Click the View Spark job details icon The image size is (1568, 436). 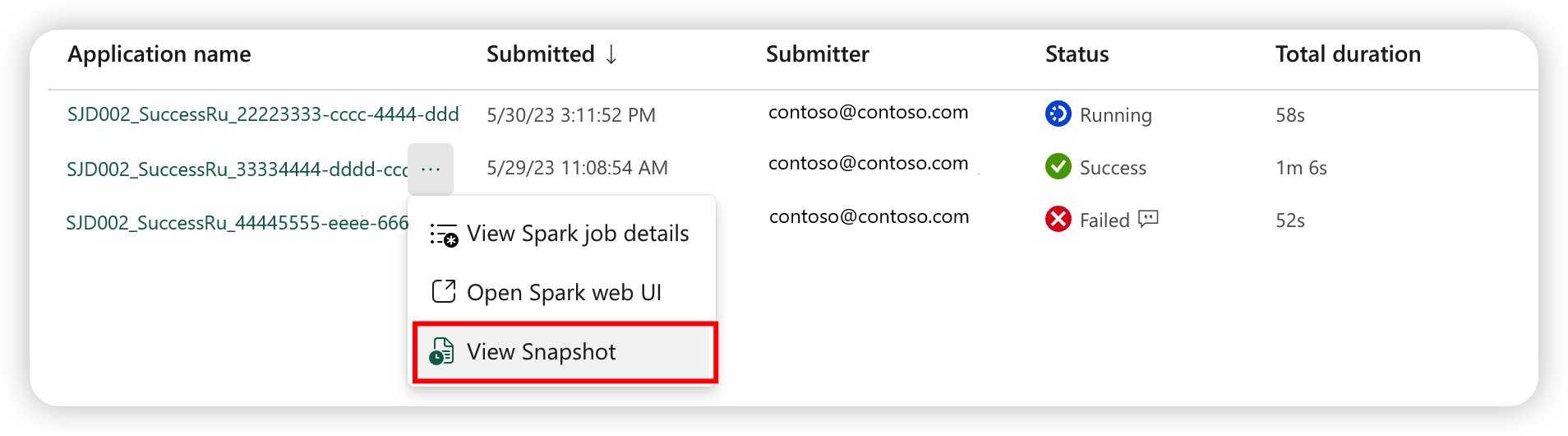(444, 234)
